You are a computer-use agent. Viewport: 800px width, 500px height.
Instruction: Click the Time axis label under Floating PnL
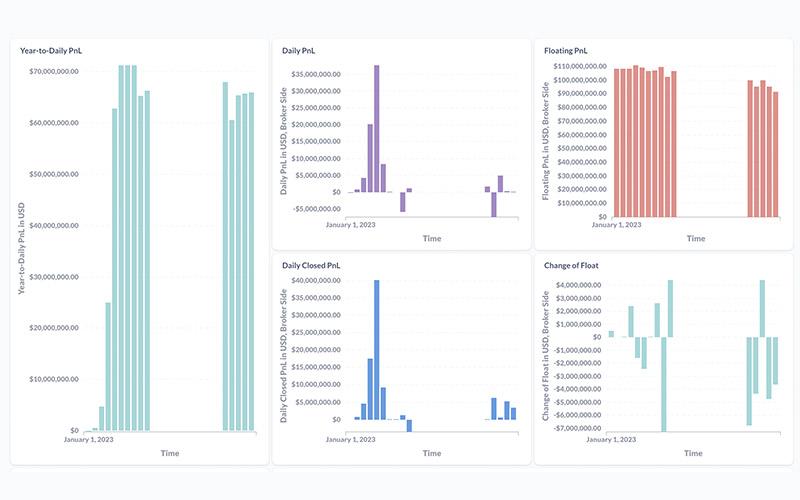pos(696,238)
